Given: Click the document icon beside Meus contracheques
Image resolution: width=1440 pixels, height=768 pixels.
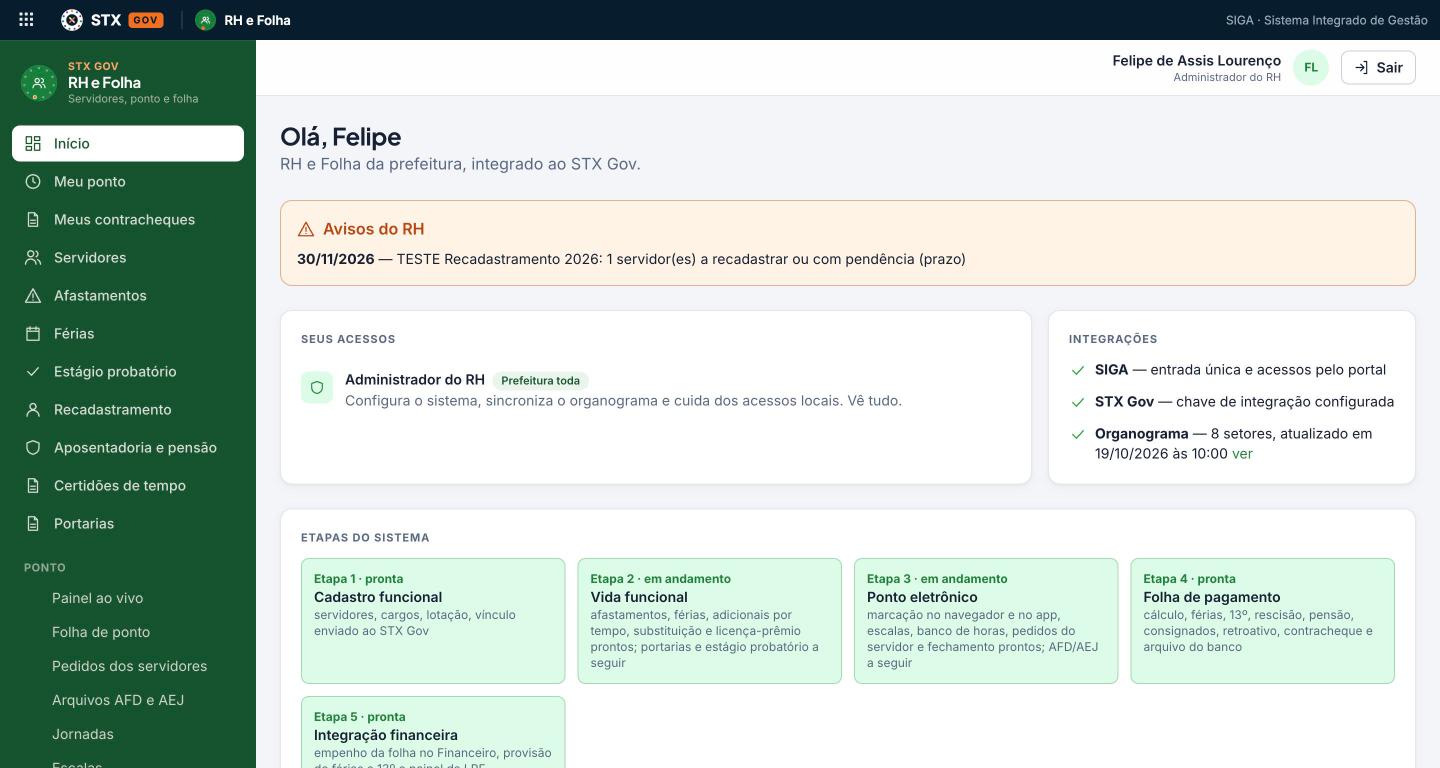Looking at the screenshot, I should [x=33, y=220].
